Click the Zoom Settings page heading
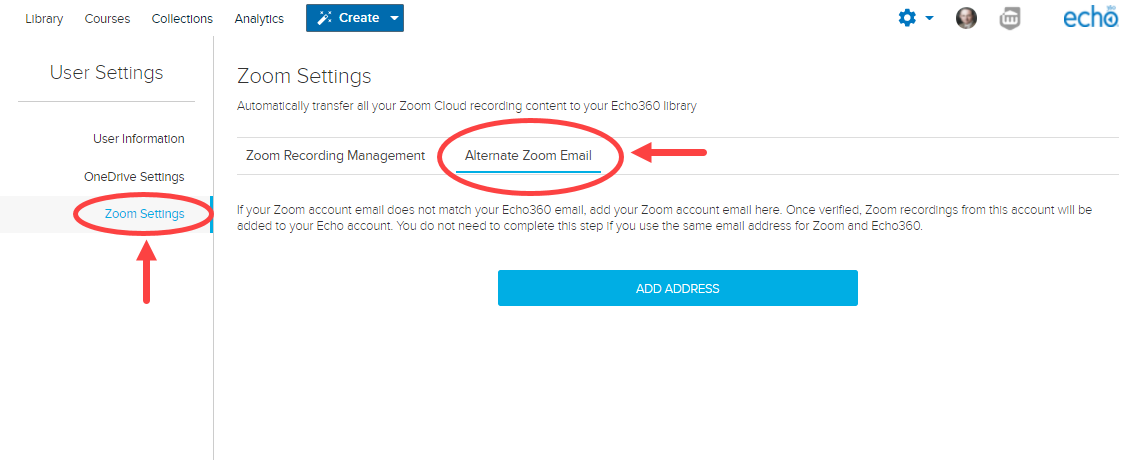The height and width of the screenshot is (460, 1141). [304, 76]
